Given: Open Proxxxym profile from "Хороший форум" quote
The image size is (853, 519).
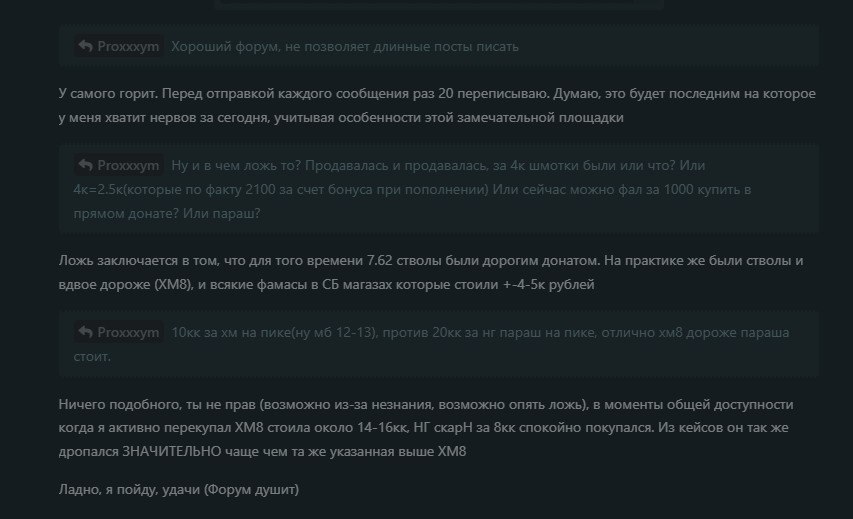Looking at the screenshot, I should pyautogui.click(x=128, y=46).
